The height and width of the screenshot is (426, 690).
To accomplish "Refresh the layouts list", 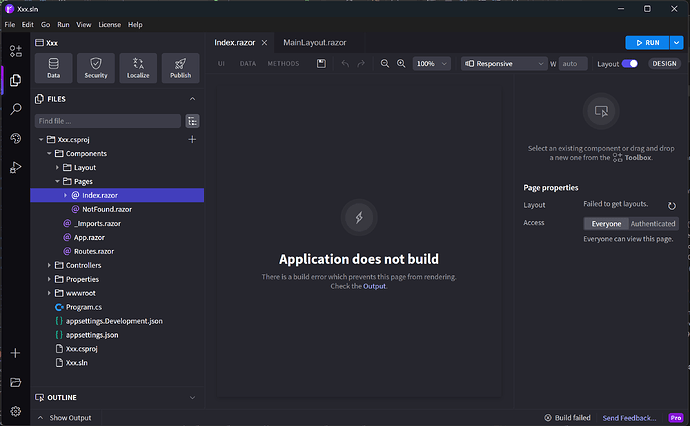I will click(672, 206).
